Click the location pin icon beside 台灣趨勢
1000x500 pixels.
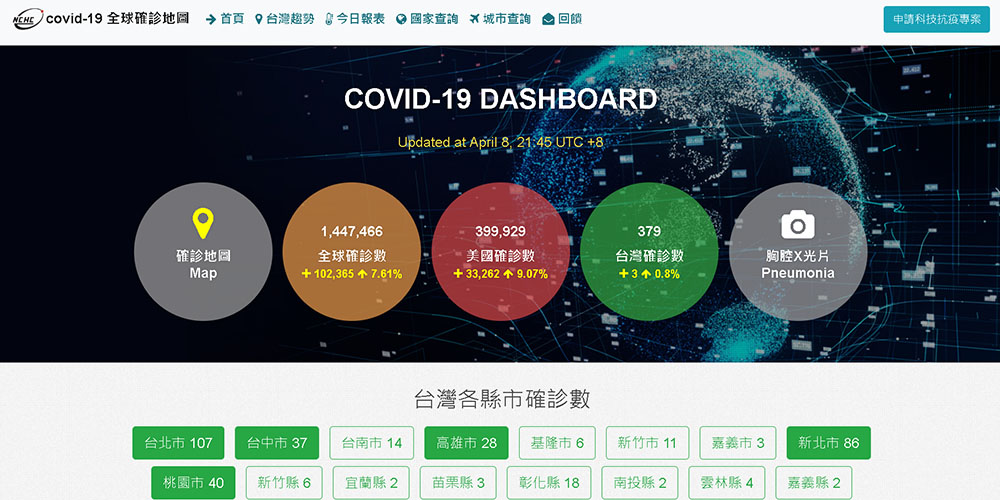pos(258,19)
